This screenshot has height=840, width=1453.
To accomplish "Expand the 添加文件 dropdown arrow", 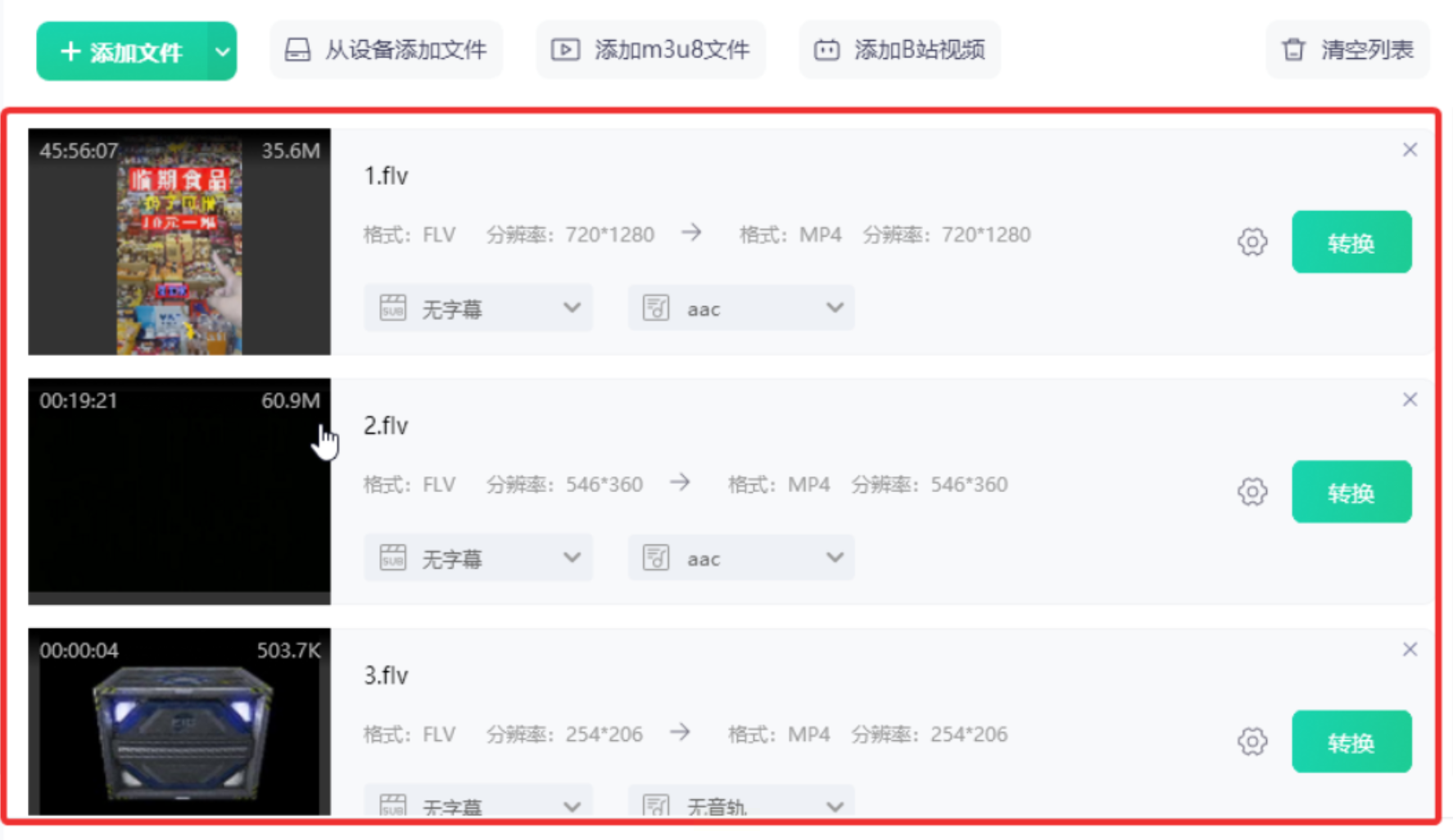I will click(222, 52).
